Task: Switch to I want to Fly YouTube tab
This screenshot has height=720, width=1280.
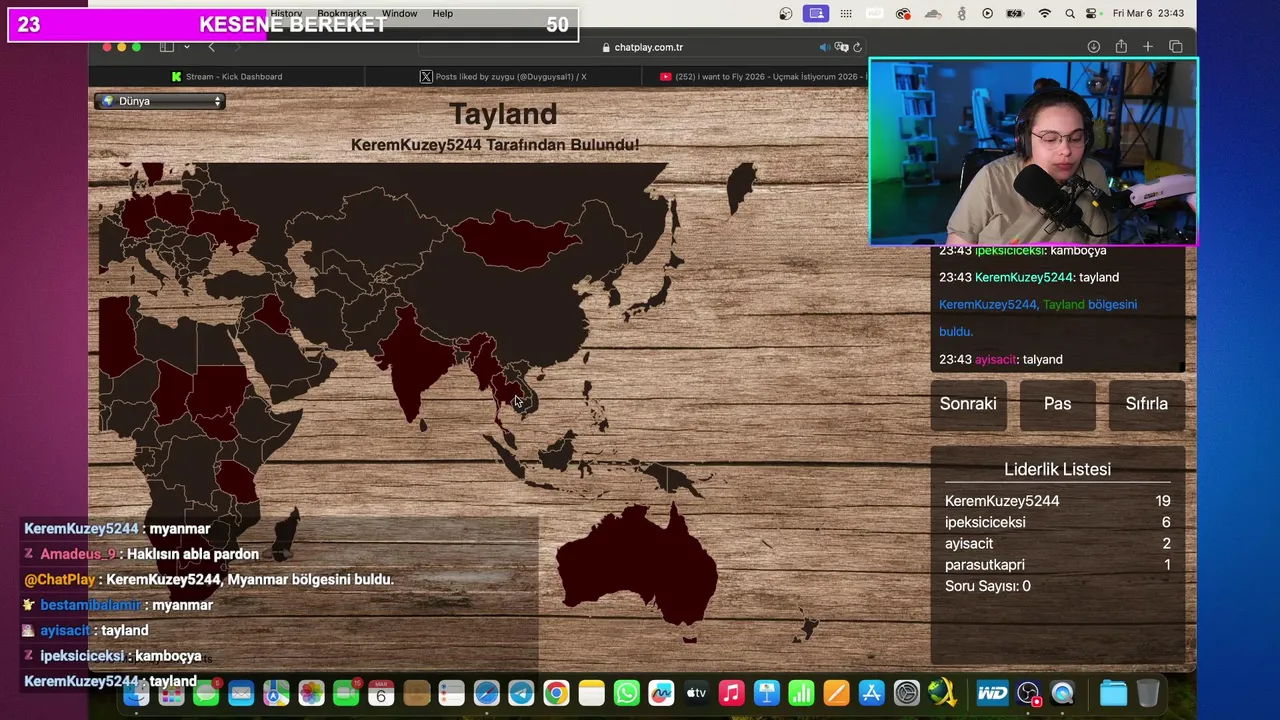Action: (755, 76)
